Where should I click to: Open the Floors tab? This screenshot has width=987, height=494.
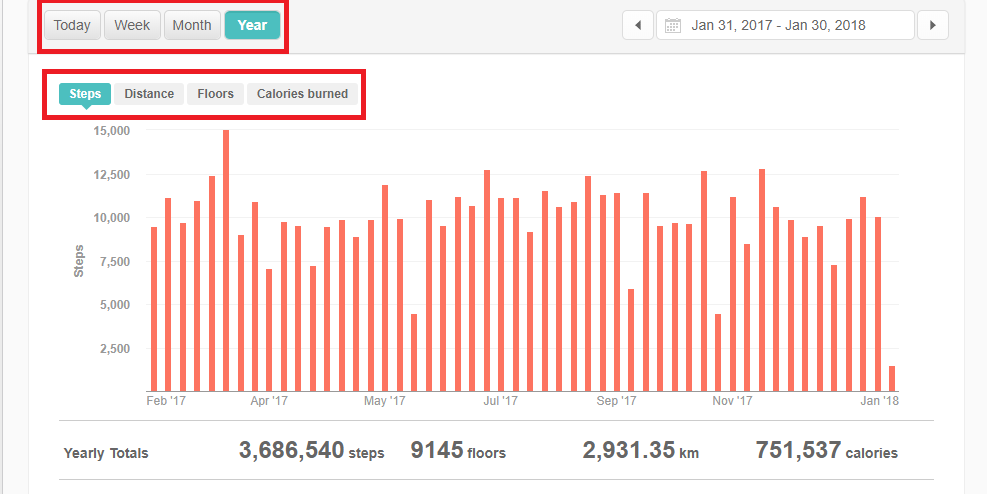pyautogui.click(x=215, y=94)
